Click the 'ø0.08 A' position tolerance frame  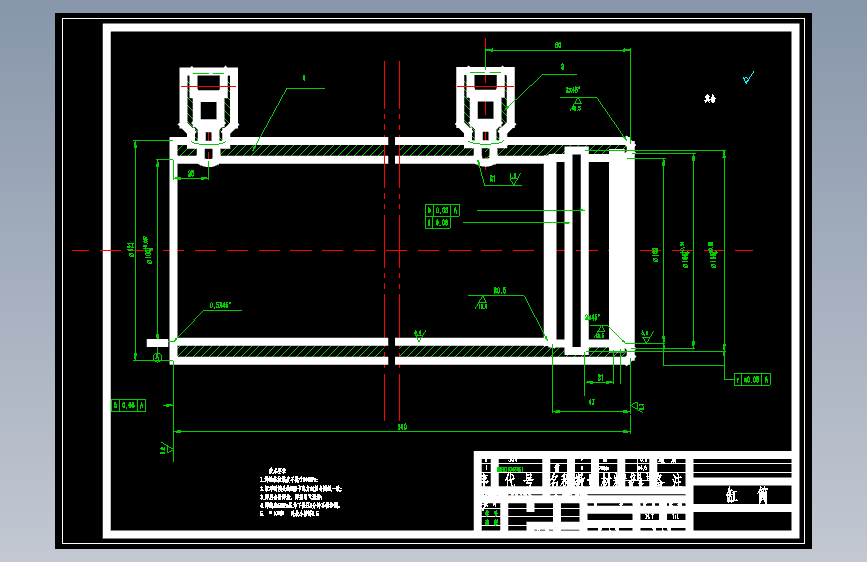click(752, 379)
